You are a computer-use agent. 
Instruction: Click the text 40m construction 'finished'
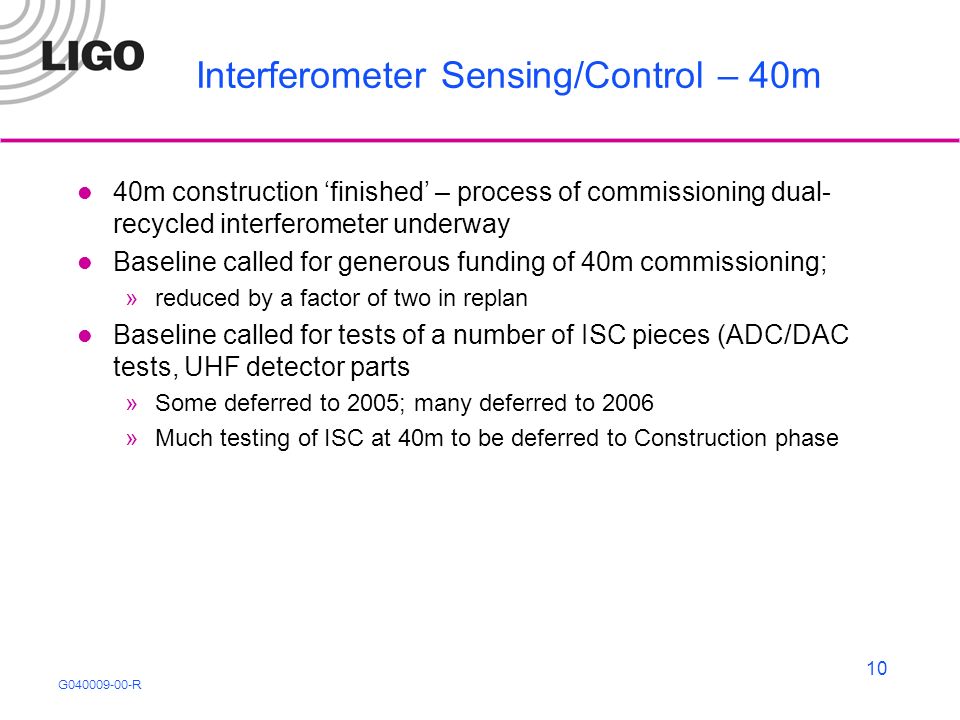coord(271,192)
